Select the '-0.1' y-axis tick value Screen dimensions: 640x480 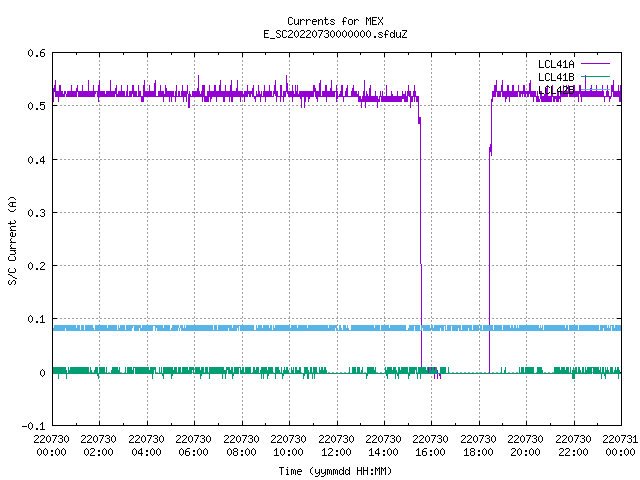click(33, 426)
